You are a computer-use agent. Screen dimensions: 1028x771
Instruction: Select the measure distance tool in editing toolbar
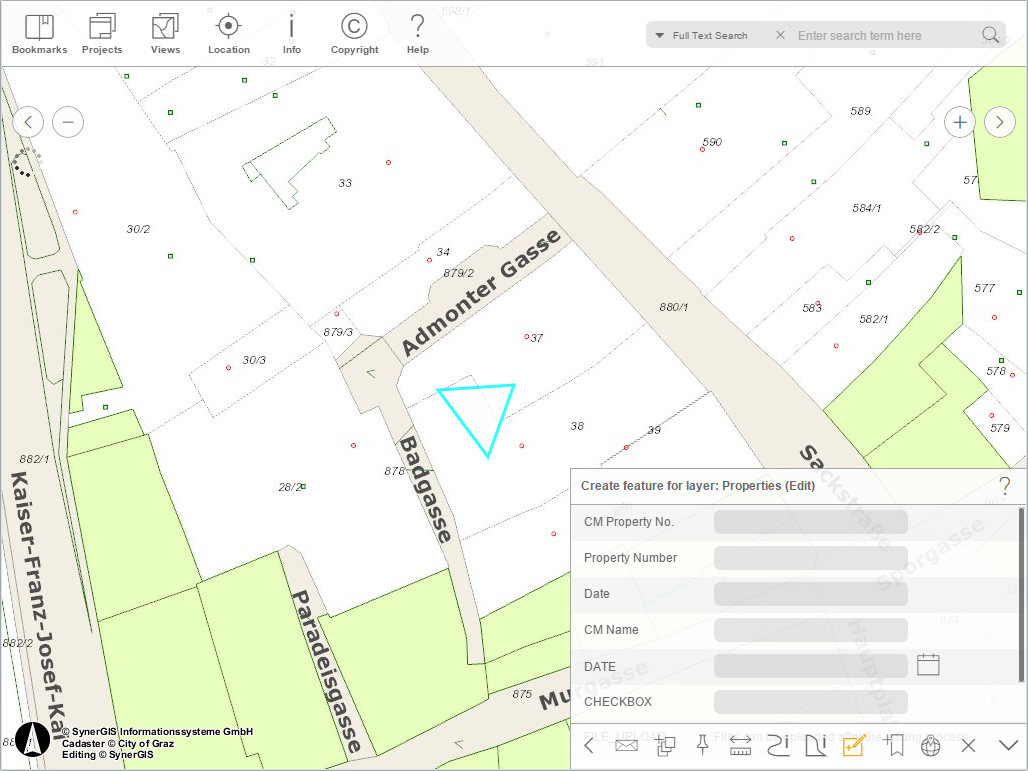740,745
